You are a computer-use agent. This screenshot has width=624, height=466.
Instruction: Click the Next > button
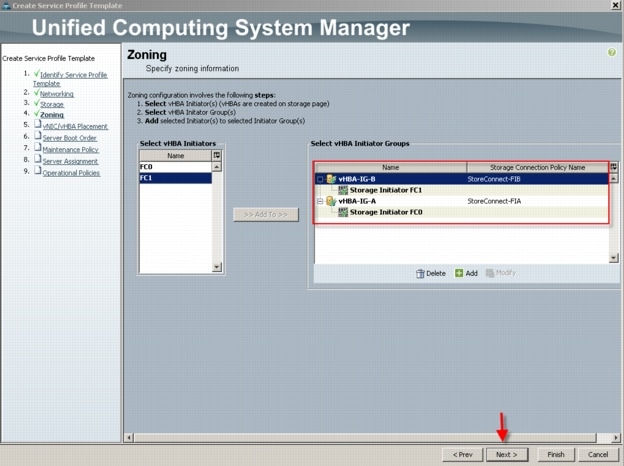507,454
